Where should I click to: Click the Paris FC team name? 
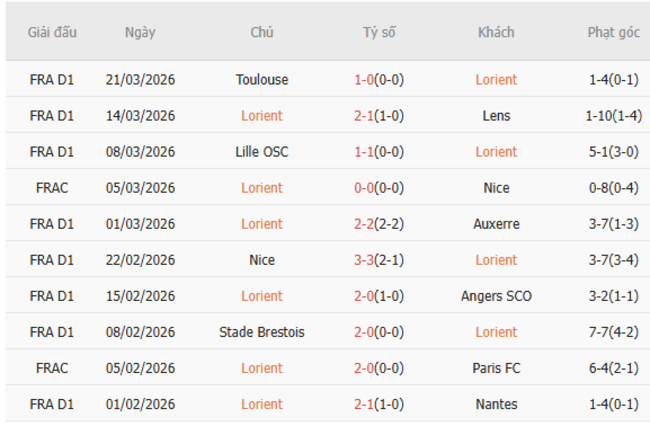pos(496,368)
